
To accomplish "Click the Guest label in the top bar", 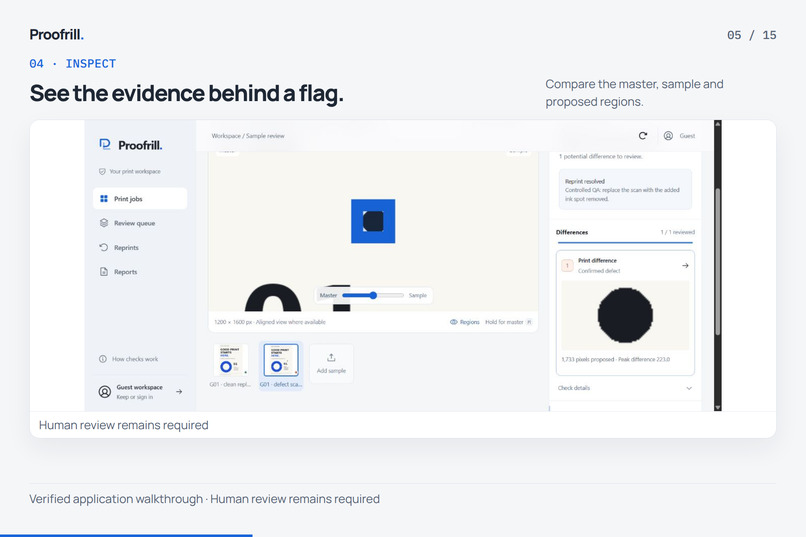I will click(x=687, y=136).
